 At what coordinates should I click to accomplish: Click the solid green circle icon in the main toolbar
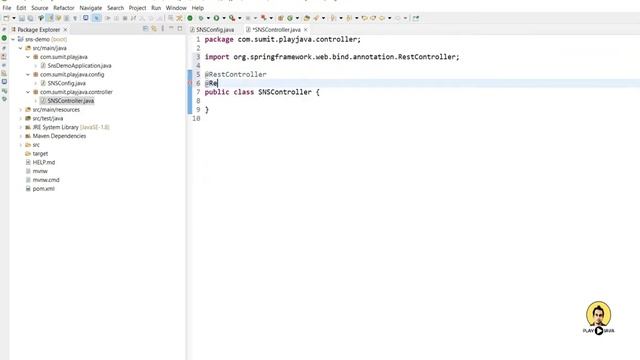coord(190,18)
